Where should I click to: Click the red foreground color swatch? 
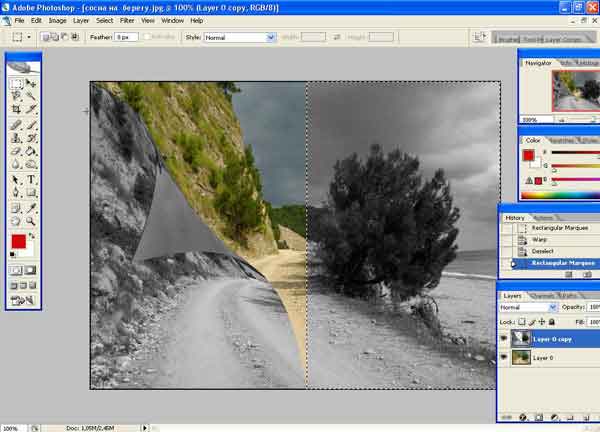[x=18, y=241]
